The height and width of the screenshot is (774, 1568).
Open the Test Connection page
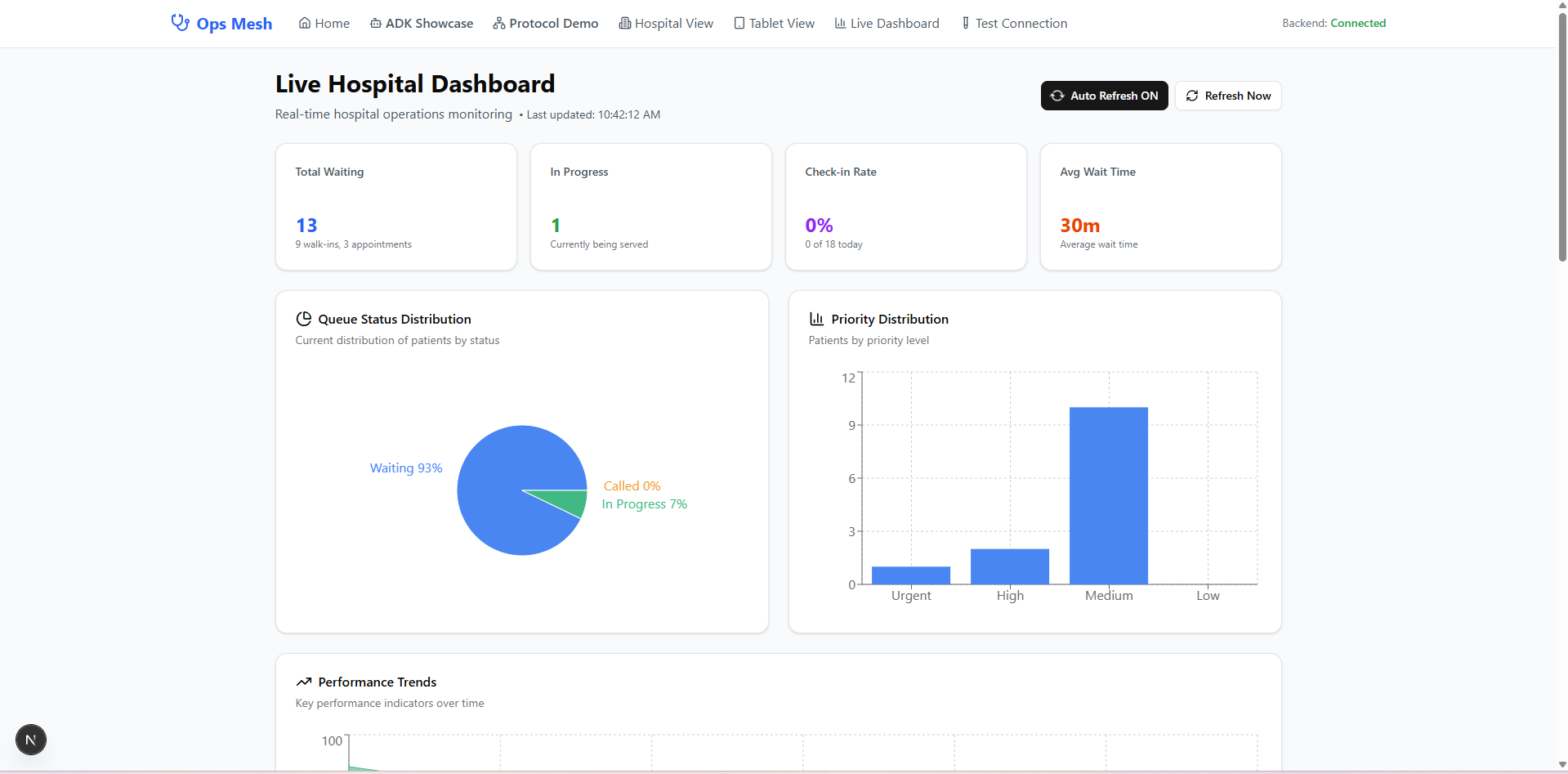coord(1014,23)
